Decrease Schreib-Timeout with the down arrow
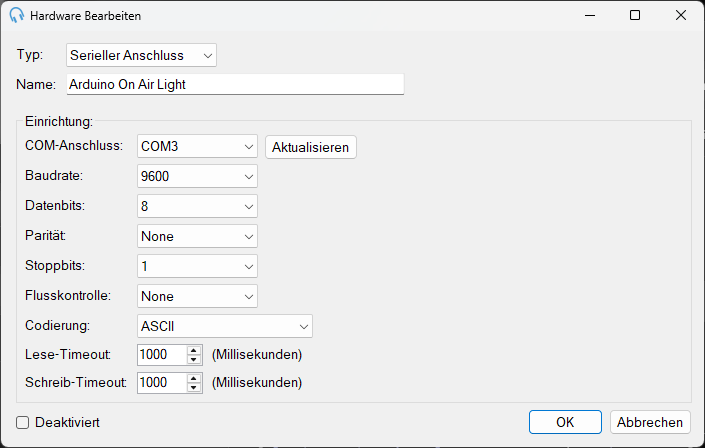 point(194,387)
